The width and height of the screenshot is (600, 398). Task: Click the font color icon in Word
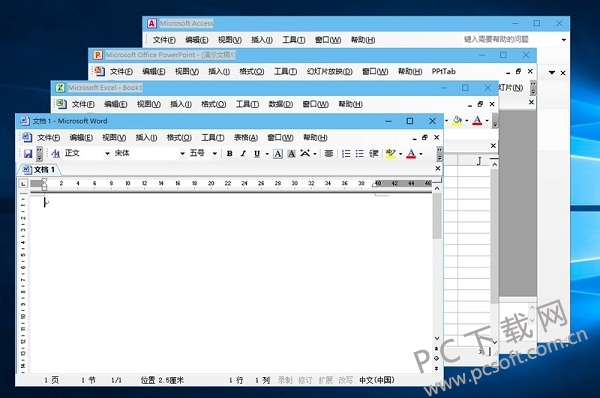coord(411,153)
